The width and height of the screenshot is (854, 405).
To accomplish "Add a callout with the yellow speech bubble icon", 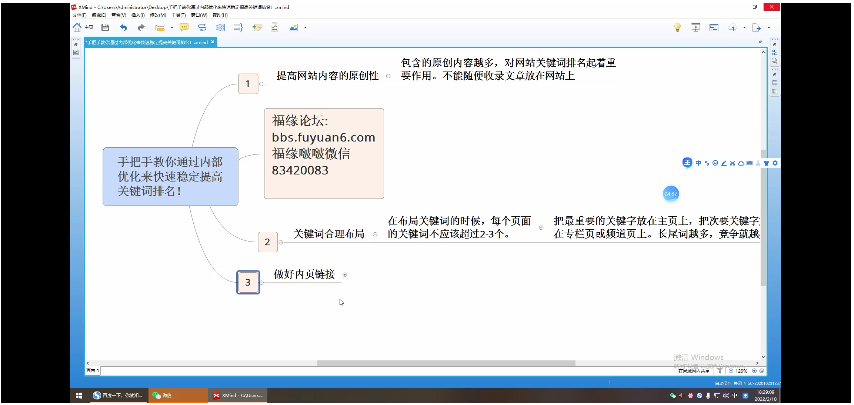I will click(184, 27).
